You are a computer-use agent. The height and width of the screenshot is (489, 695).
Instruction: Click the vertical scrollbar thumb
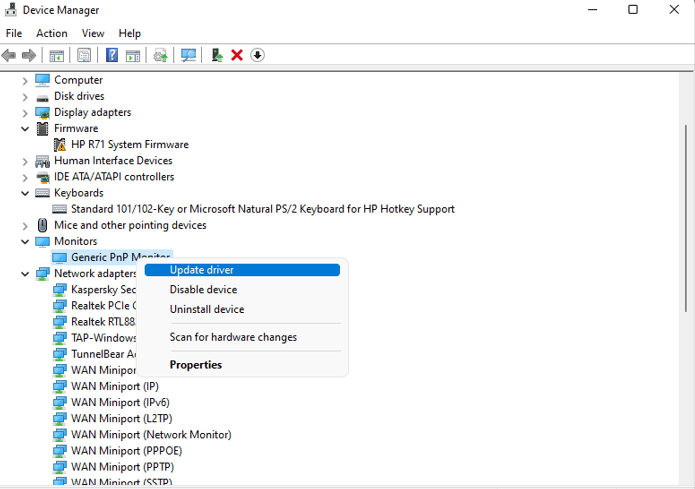tap(686, 218)
